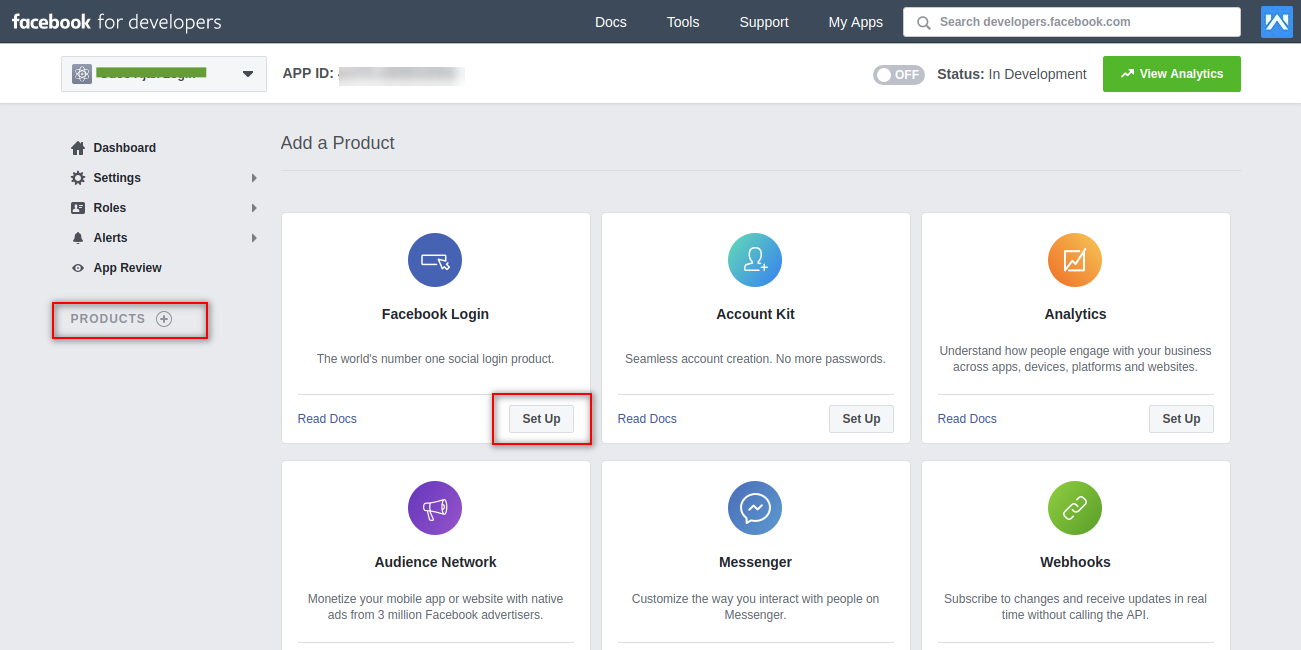Click the Facebook Login card title

pos(435,314)
